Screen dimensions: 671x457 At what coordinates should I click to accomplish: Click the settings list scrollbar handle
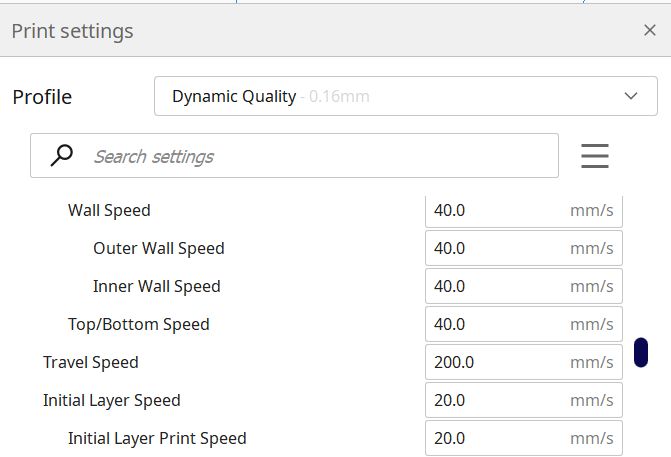pyautogui.click(x=641, y=353)
